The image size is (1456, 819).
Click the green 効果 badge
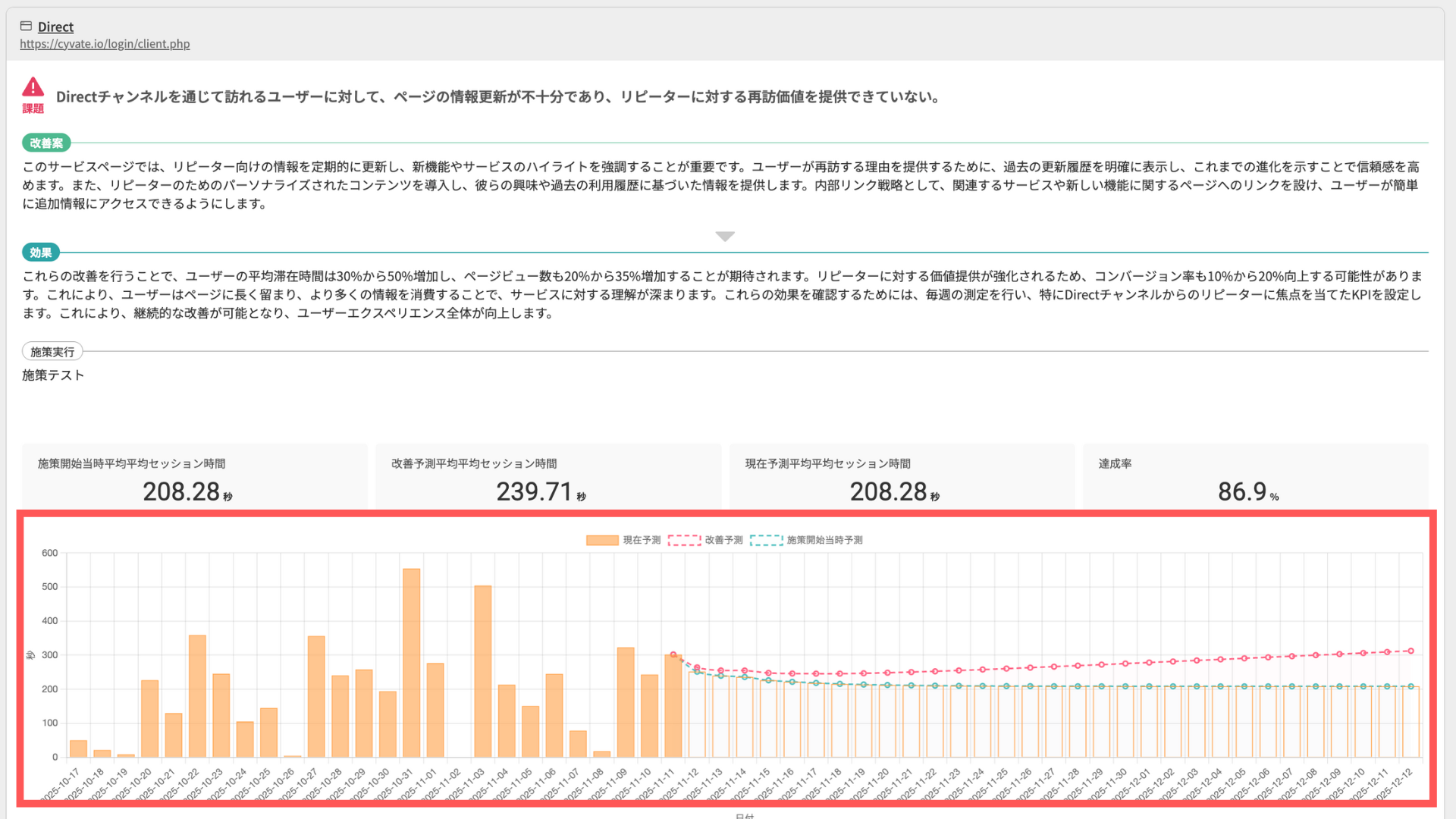click(41, 253)
